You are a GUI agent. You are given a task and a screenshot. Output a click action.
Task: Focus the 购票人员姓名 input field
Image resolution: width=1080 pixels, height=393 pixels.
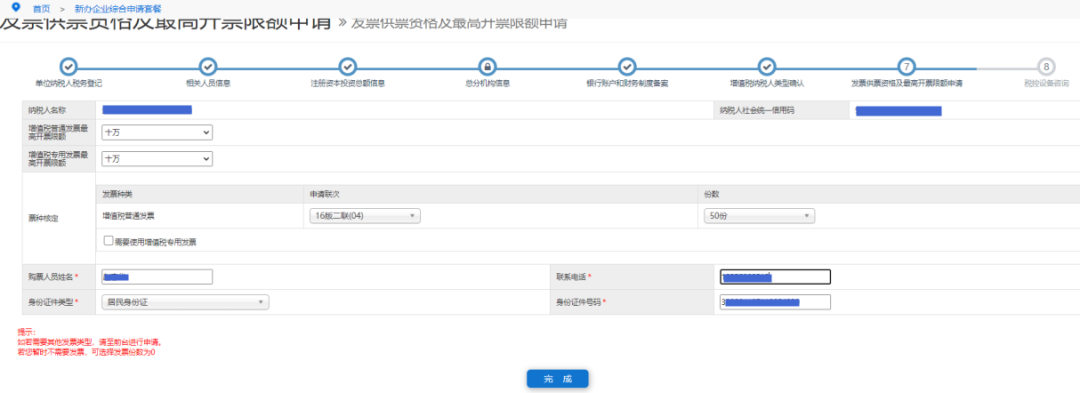pos(157,277)
